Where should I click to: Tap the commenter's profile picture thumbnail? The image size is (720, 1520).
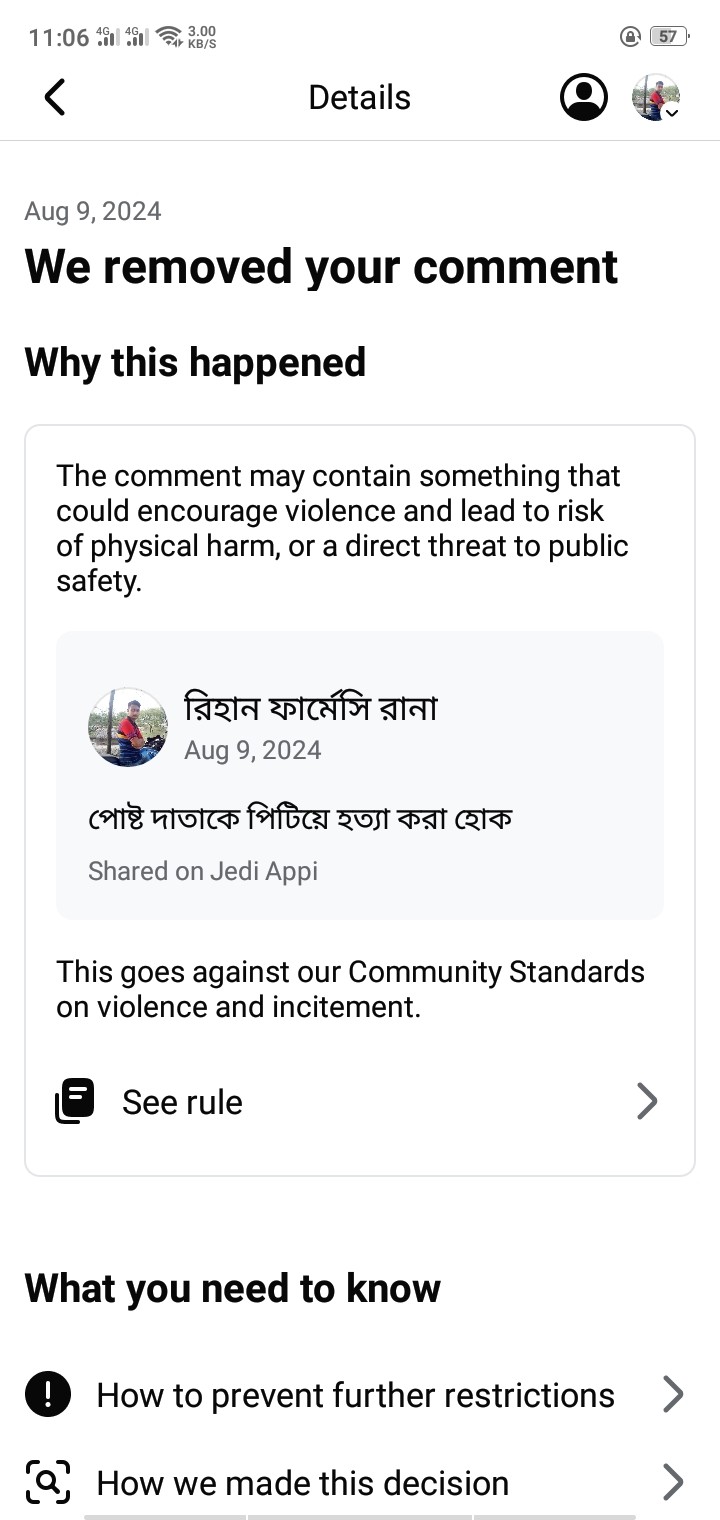(128, 727)
